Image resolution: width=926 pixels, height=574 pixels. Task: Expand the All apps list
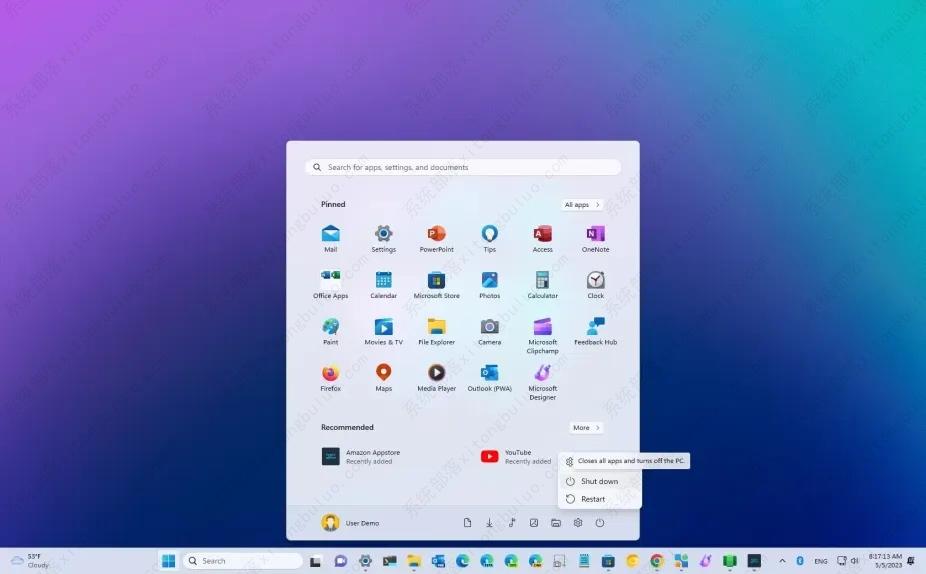(582, 204)
